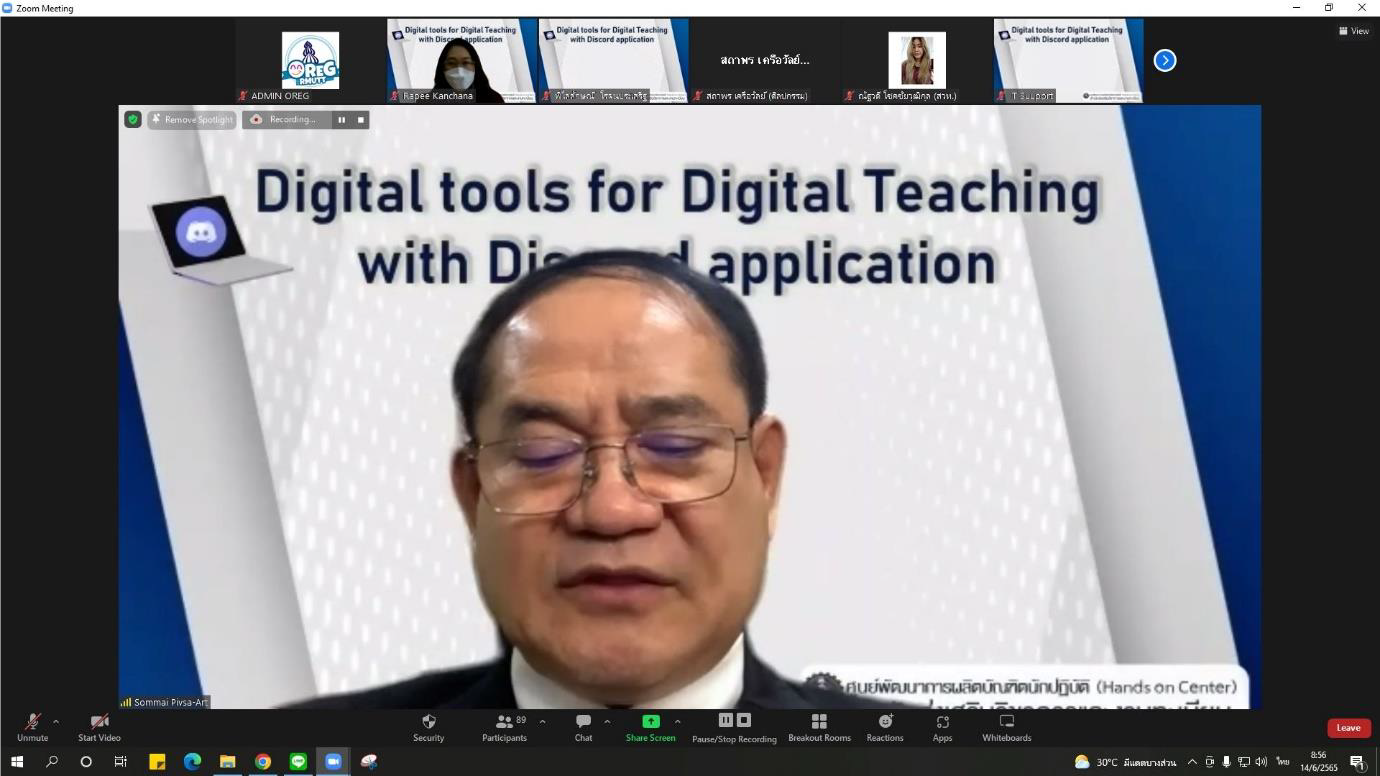Screen dimensions: 1380x776
Task: Expand Share Screen options arrow
Action: [x=678, y=721]
